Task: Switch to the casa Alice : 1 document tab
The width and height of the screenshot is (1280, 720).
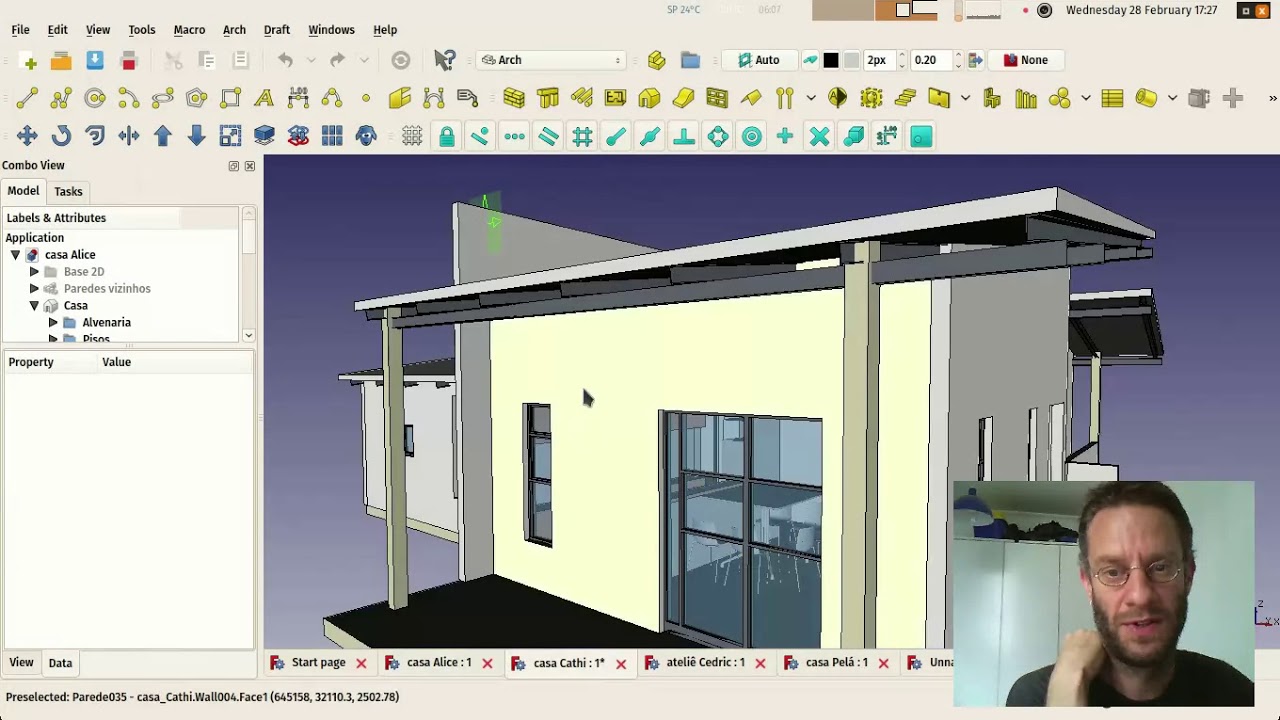Action: point(439,663)
